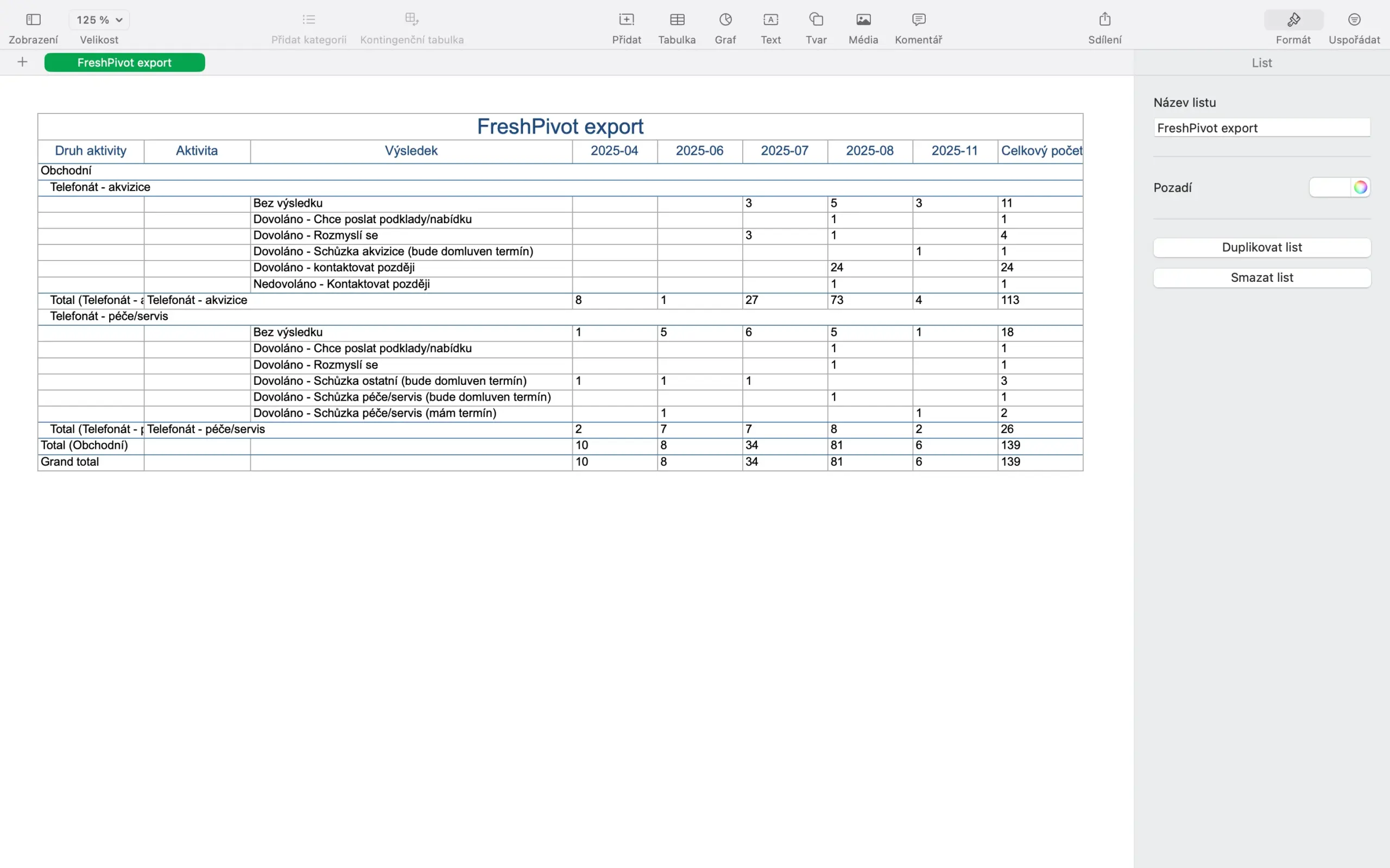
Task: Toggle the Formát inspector panel
Action: pos(1293,20)
